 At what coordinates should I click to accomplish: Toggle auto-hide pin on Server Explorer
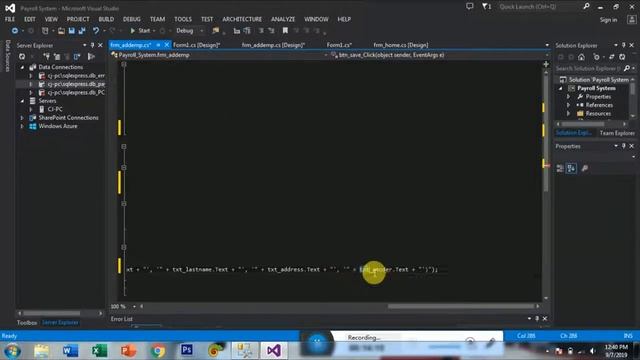click(92, 45)
